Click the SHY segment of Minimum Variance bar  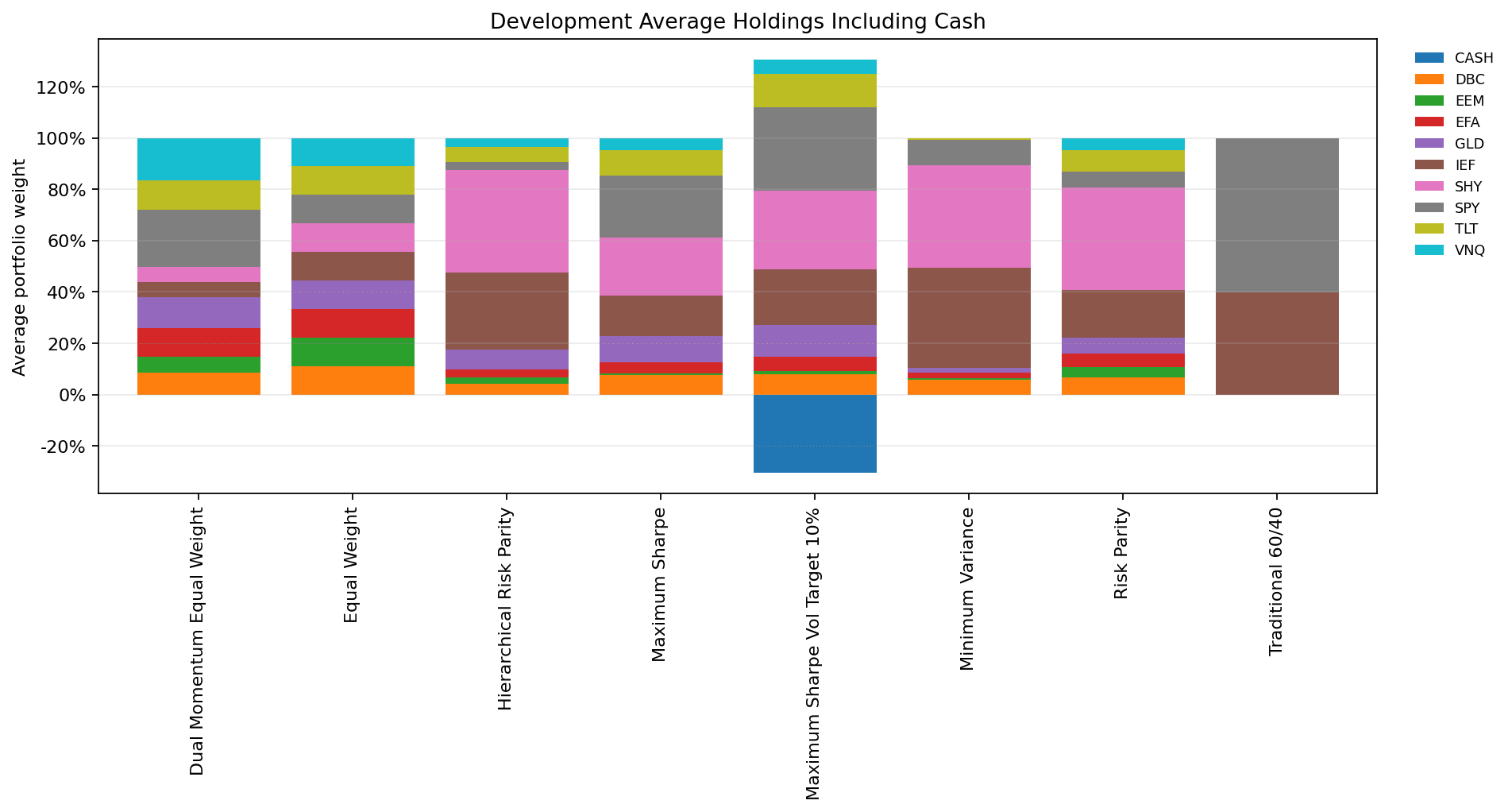969,217
